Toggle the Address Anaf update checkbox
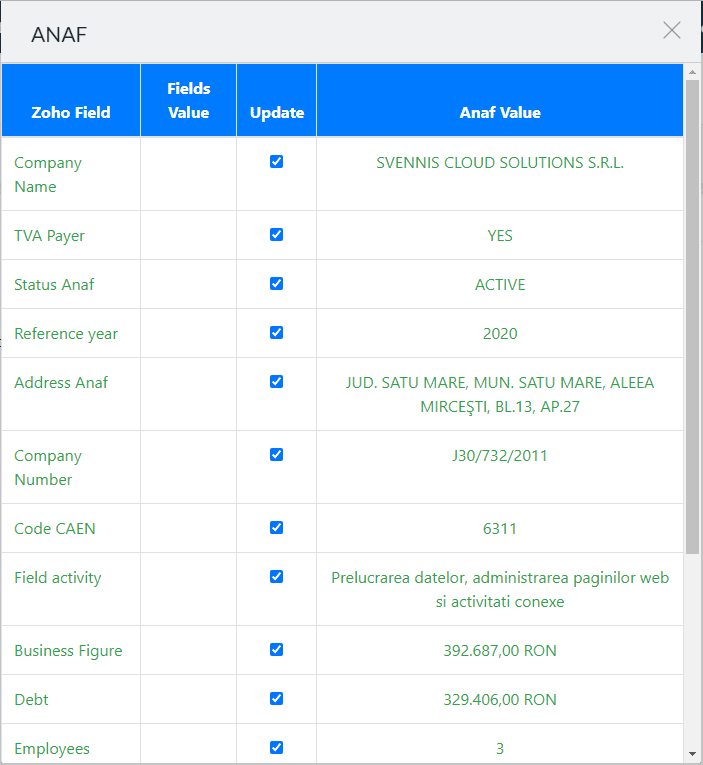Viewport: 703px width, 765px height. click(277, 382)
